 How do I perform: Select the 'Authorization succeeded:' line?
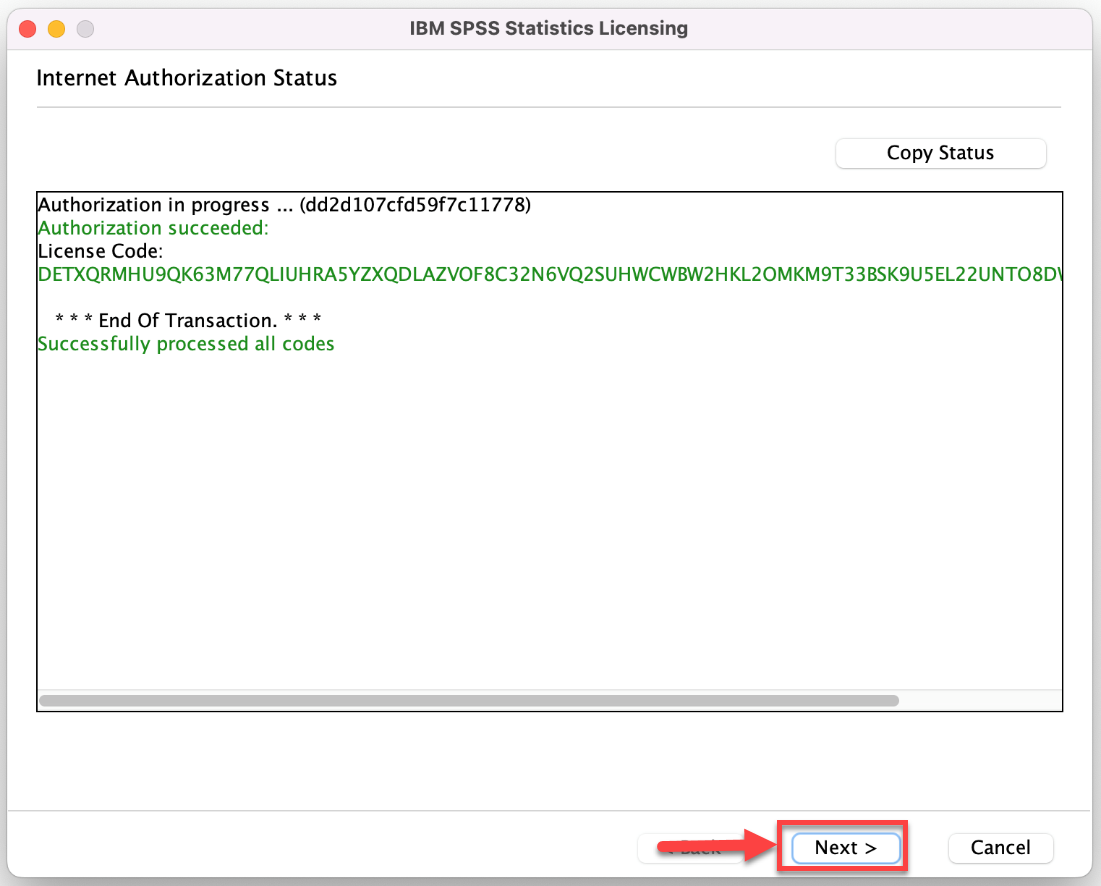(x=153, y=227)
